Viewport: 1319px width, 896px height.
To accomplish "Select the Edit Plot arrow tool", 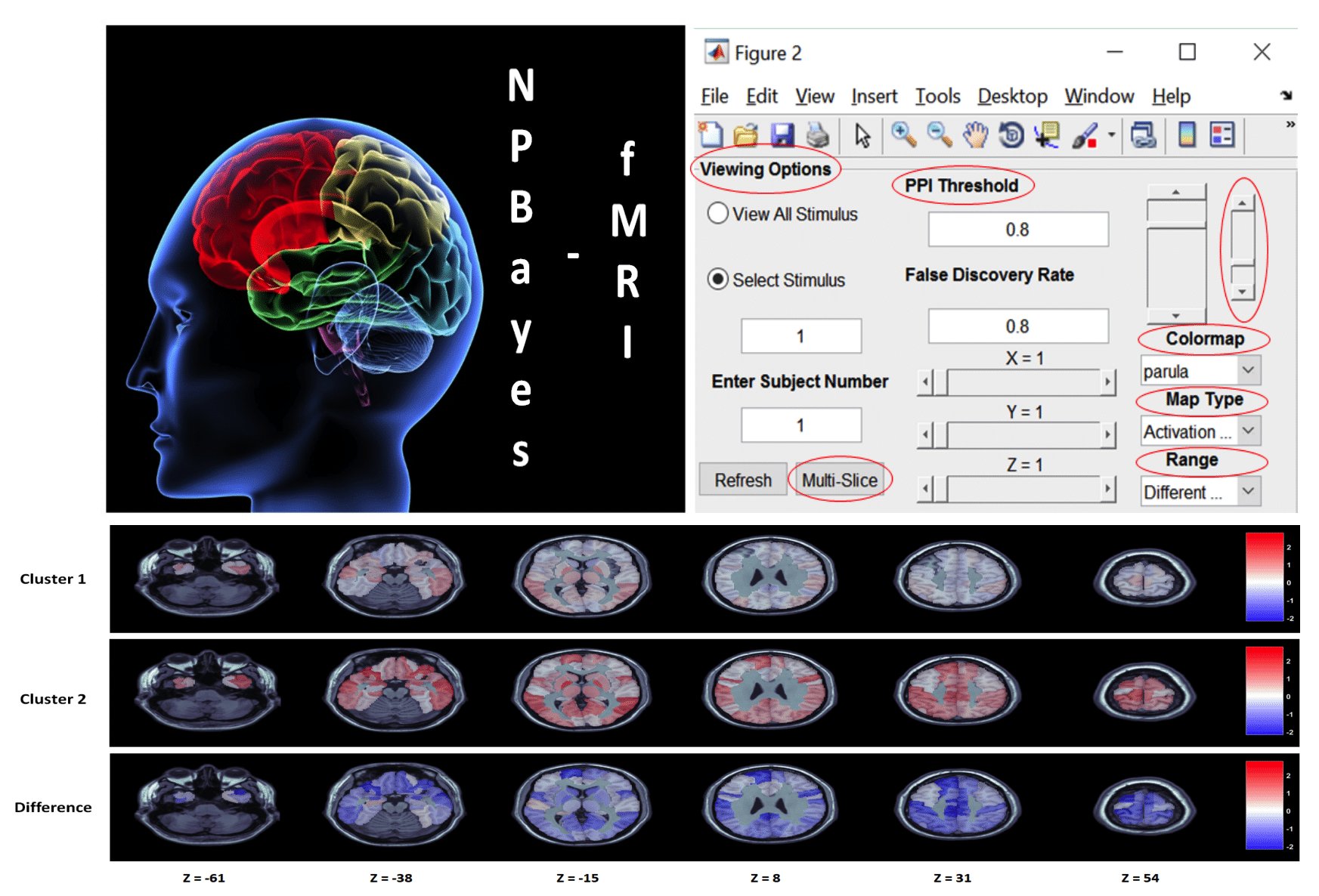I will (x=862, y=136).
